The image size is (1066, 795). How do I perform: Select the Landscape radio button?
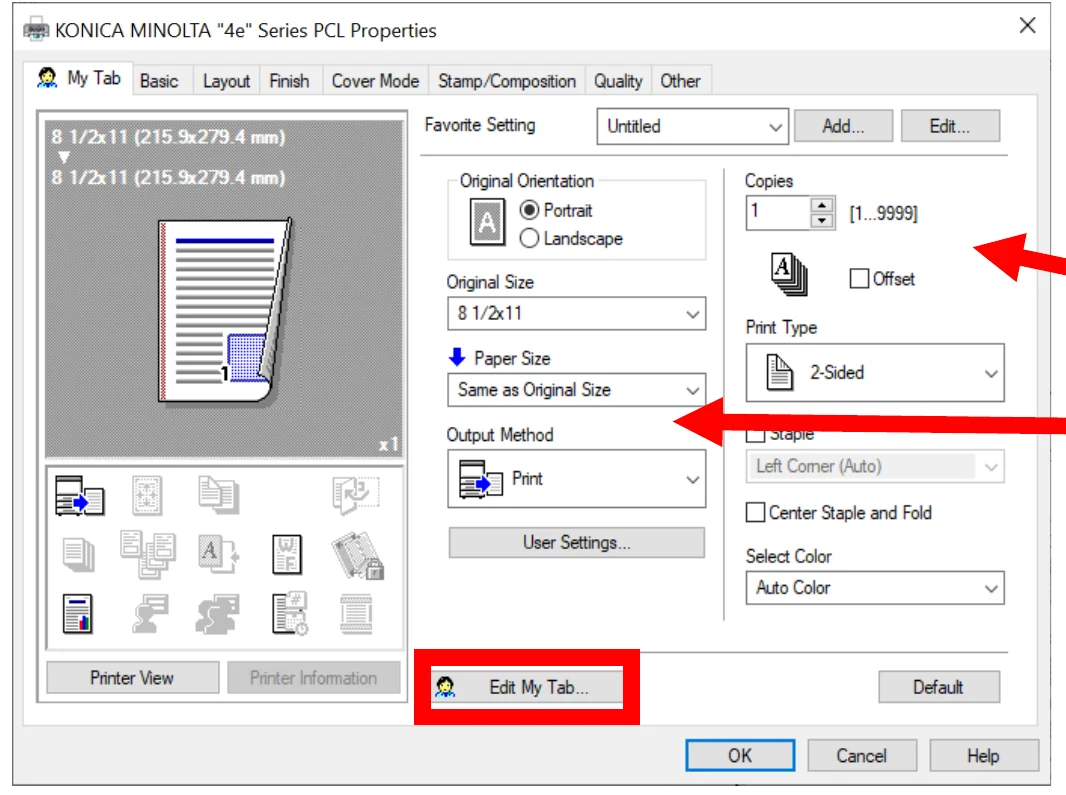(x=530, y=238)
